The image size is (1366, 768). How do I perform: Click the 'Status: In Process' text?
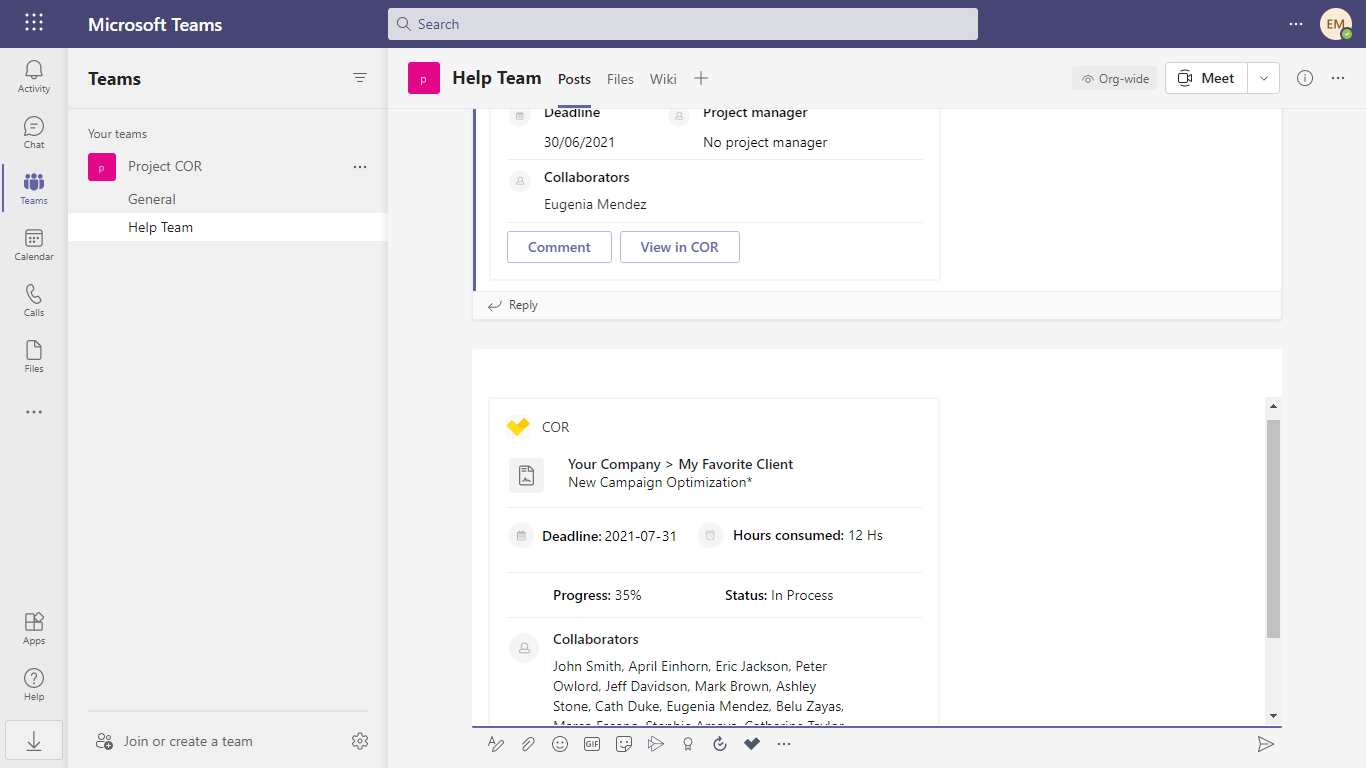pos(779,595)
